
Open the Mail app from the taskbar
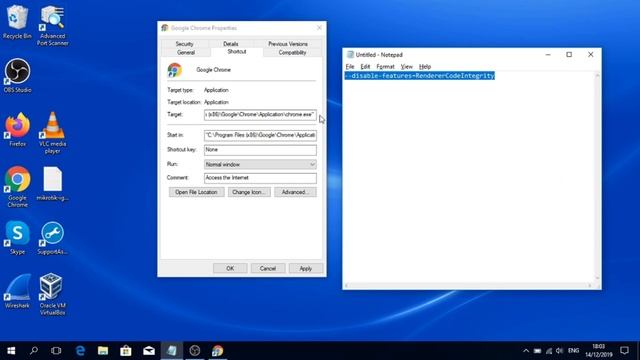149,351
